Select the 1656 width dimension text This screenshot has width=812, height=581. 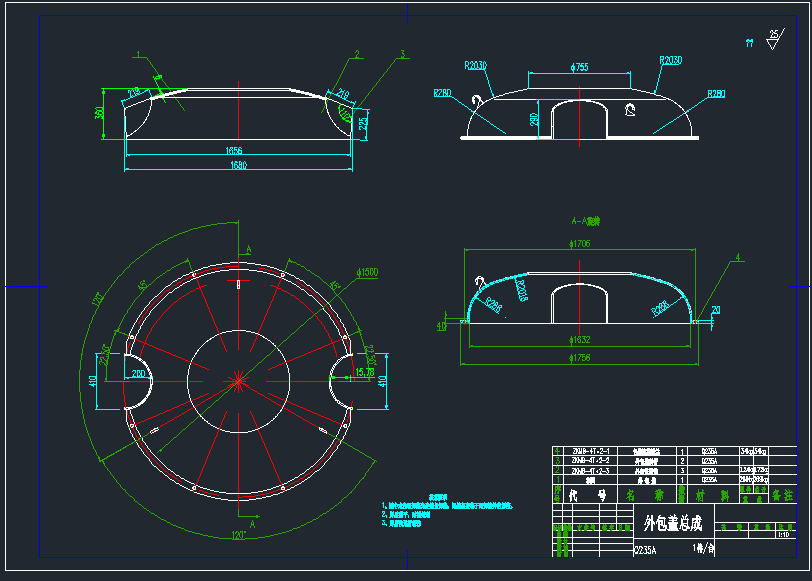(x=234, y=151)
